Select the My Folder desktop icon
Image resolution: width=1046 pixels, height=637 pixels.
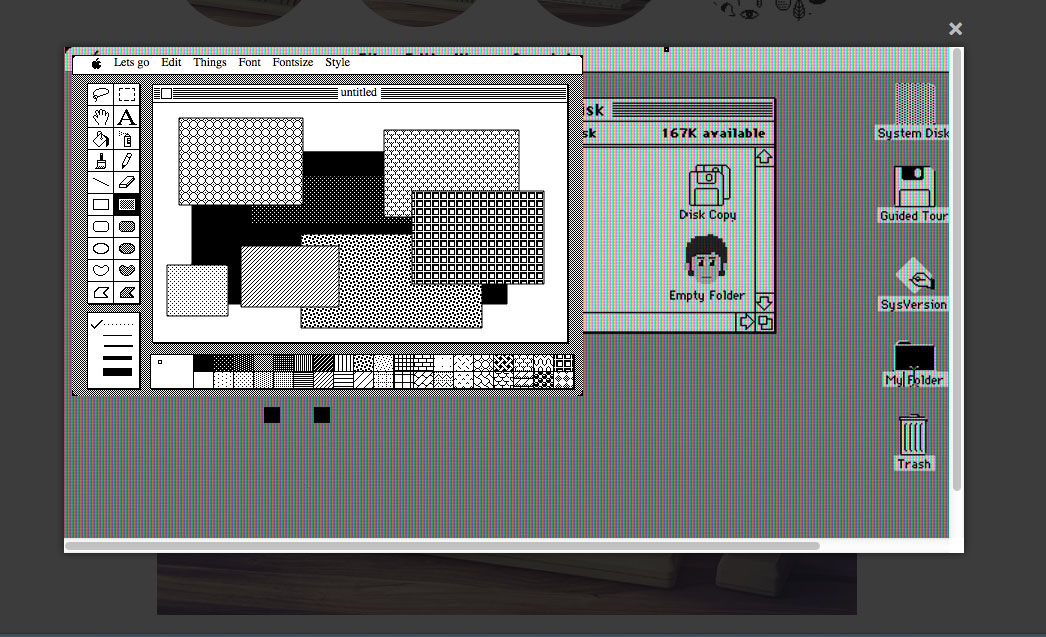[x=914, y=364]
